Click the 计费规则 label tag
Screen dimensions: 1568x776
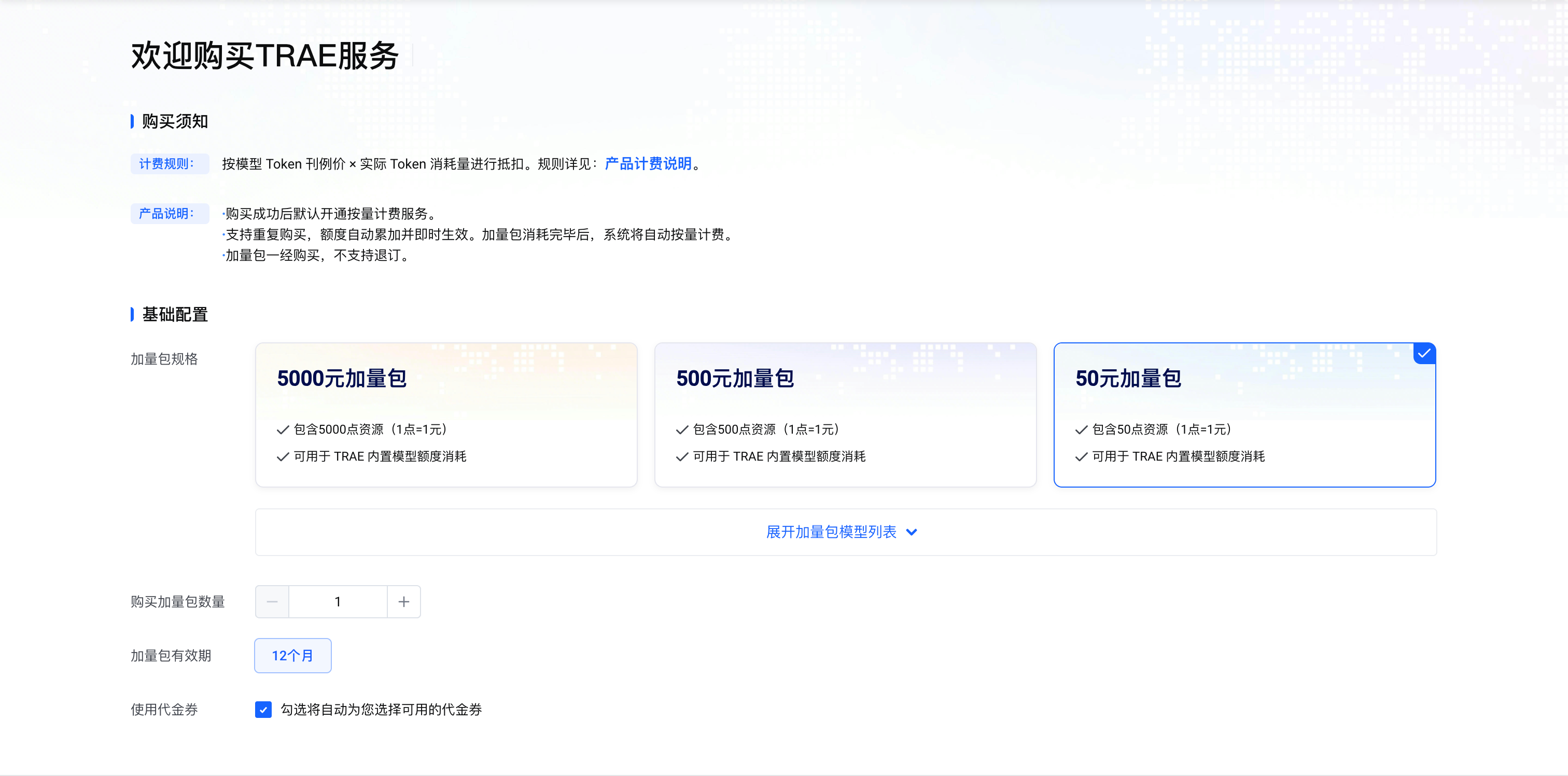(x=170, y=164)
